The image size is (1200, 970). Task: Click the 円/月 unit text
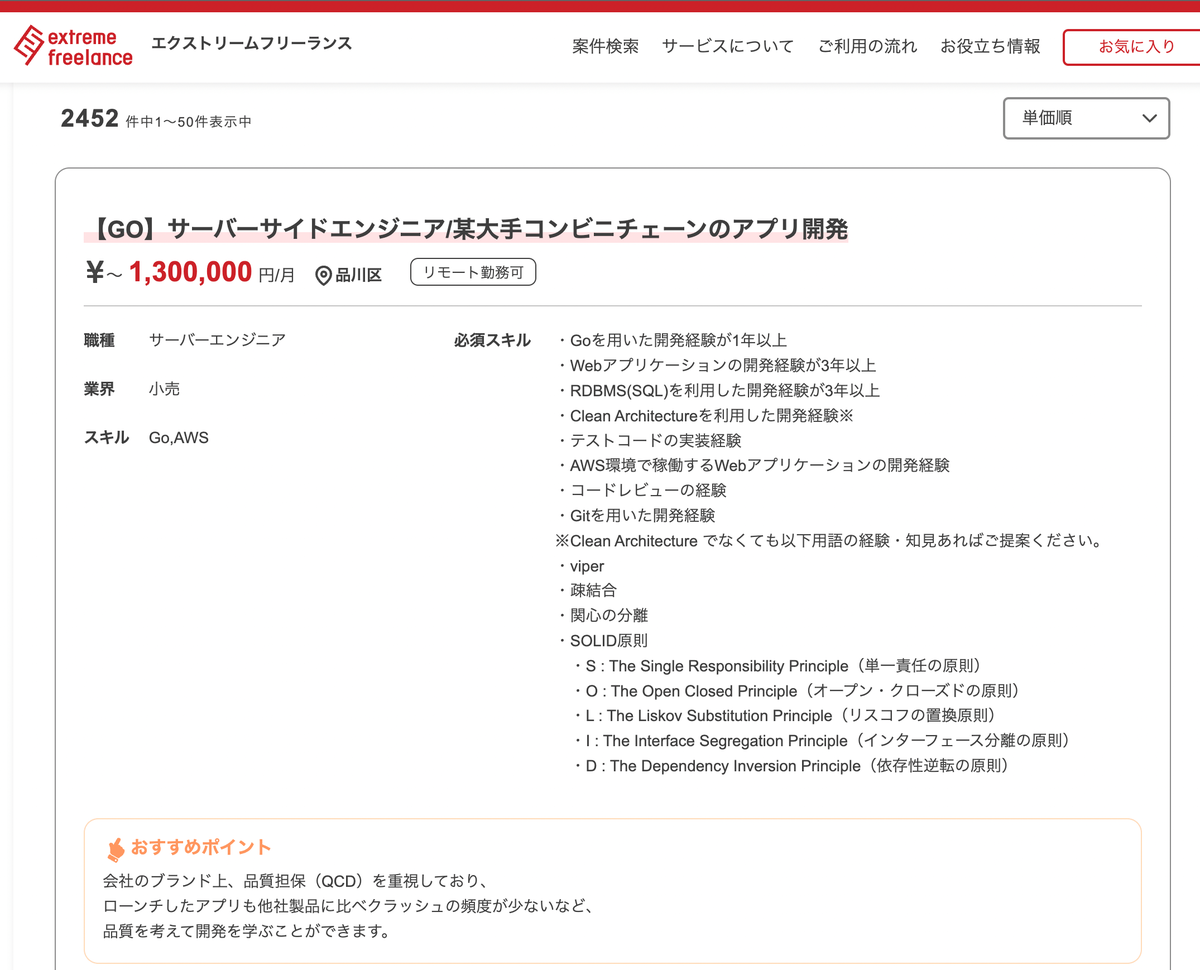click(277, 276)
